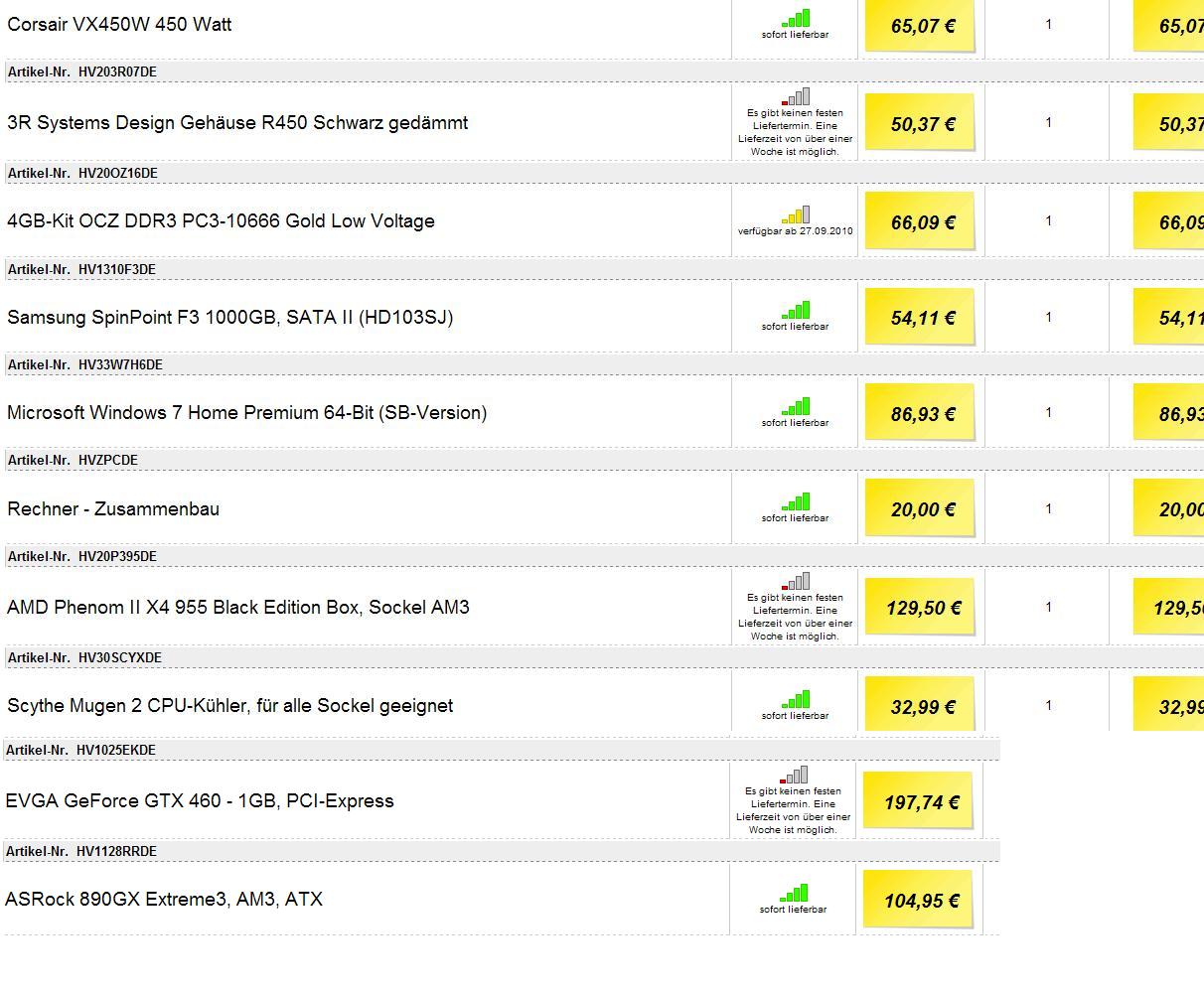
Task: Click quantity 1 for Corsair VX450W
Action: pos(1048,24)
